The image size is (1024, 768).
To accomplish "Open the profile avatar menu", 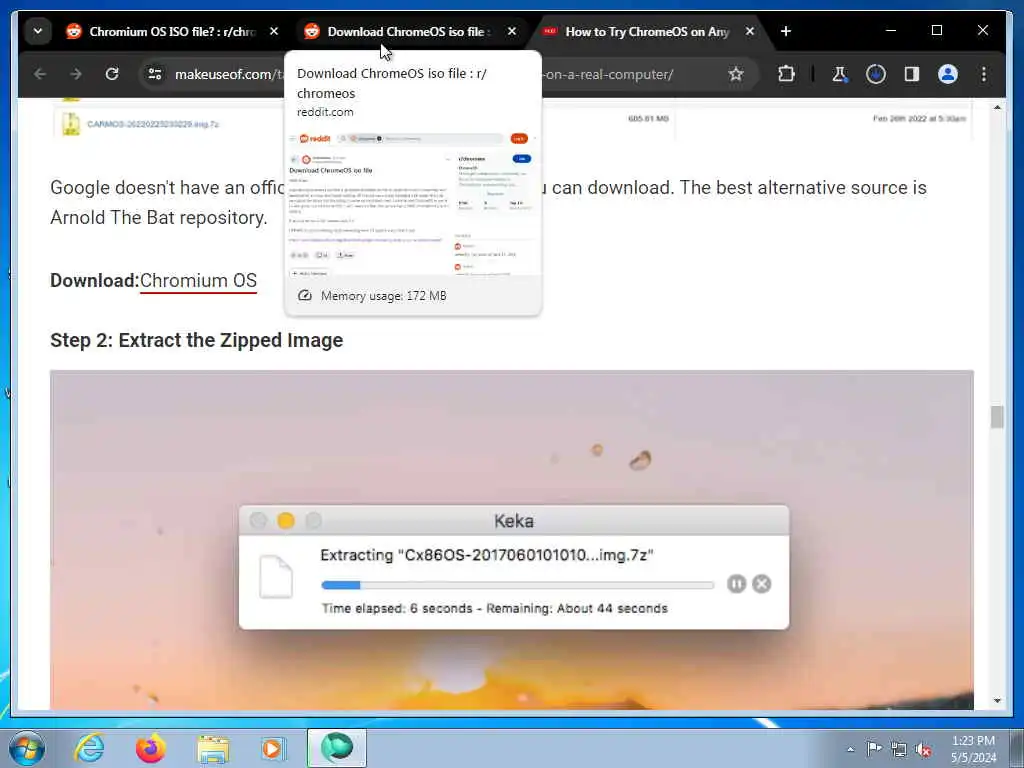I will tap(948, 74).
